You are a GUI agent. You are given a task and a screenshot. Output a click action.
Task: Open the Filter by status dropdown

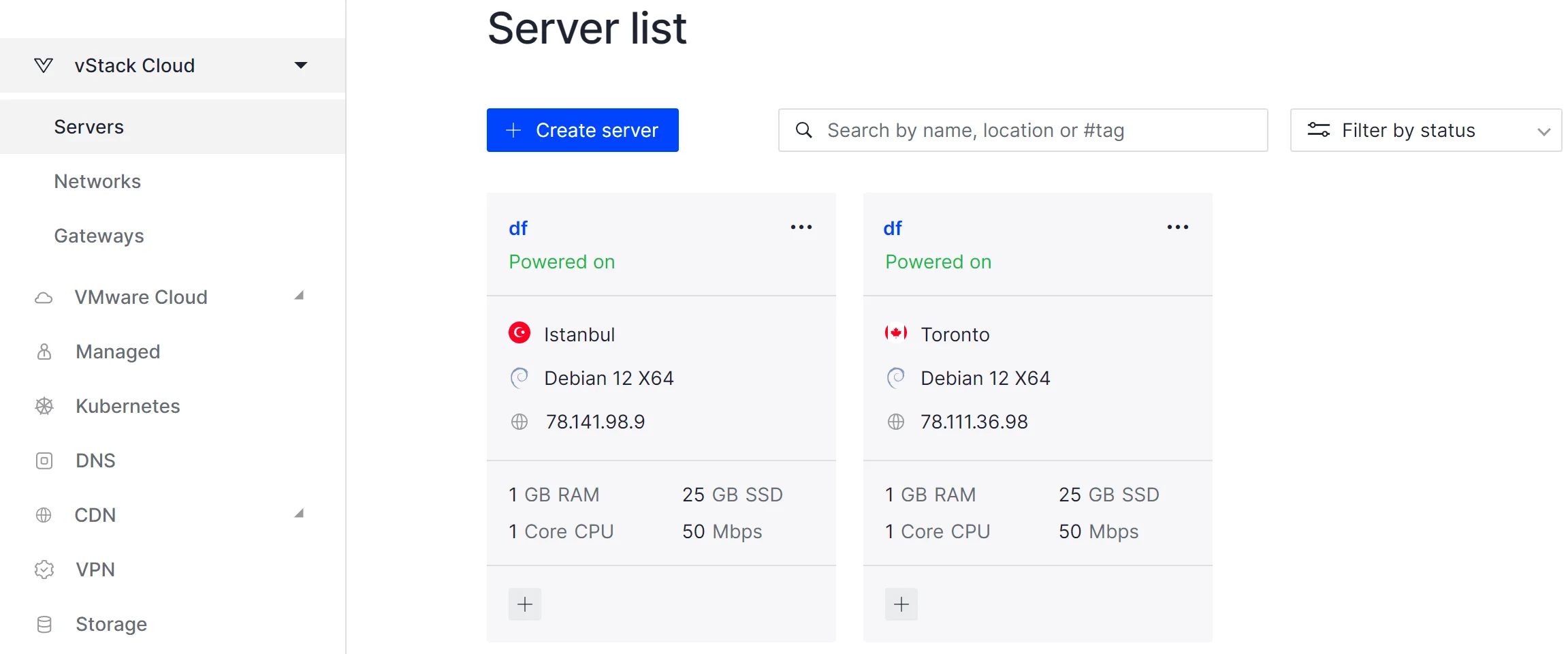click(x=1425, y=130)
